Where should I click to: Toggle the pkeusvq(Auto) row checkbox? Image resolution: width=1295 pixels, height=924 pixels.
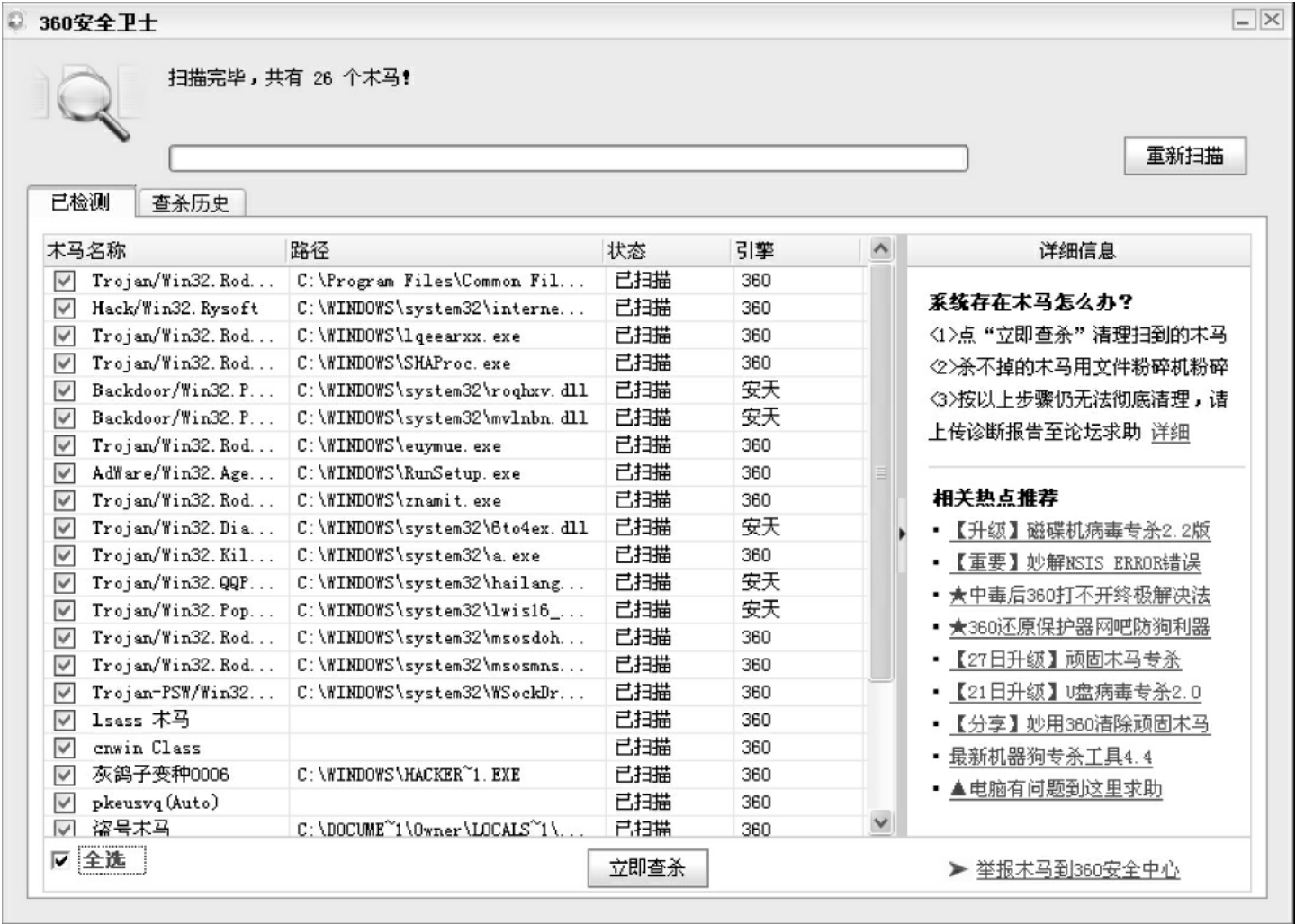pos(64,803)
